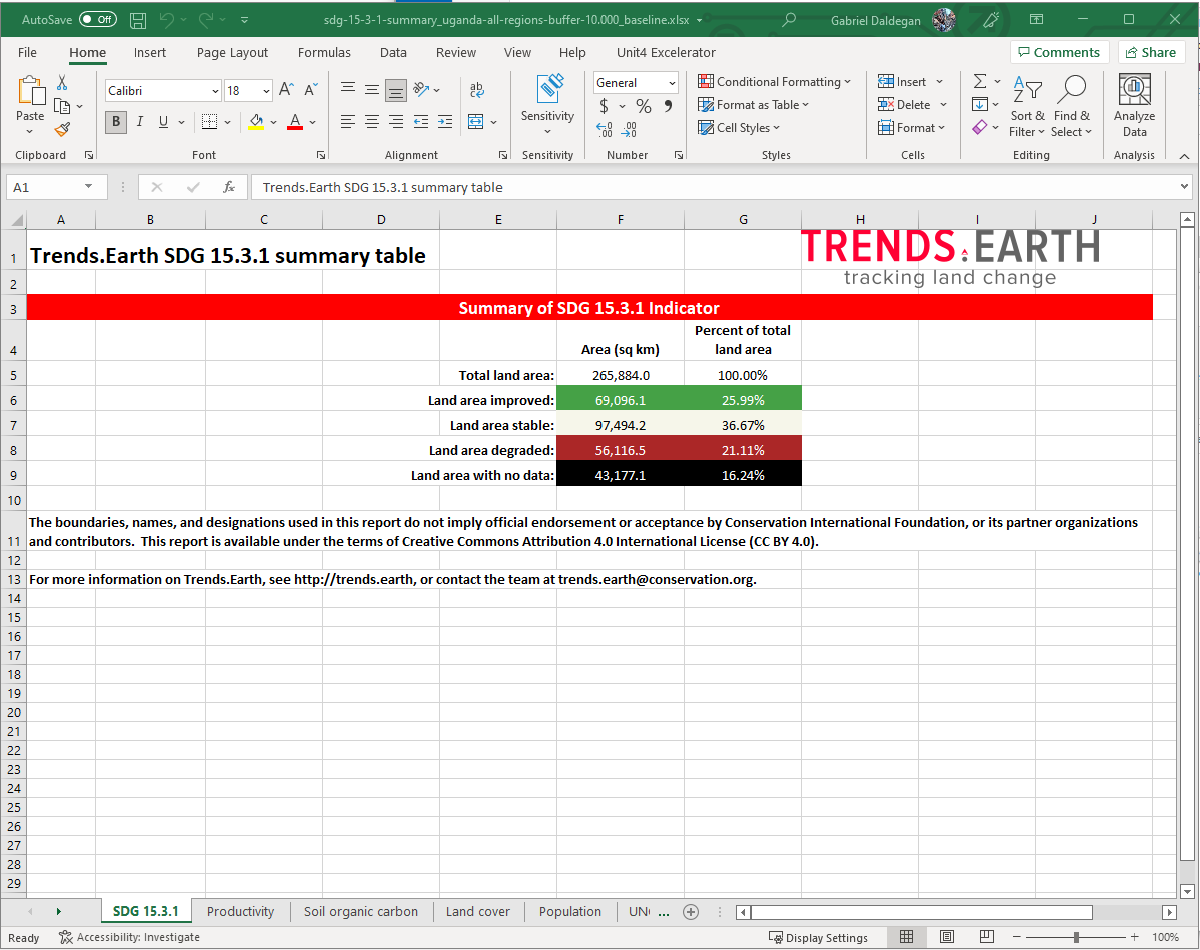Screen dimensions: 1200x950
Task: Click the Share button
Action: click(x=1150, y=52)
